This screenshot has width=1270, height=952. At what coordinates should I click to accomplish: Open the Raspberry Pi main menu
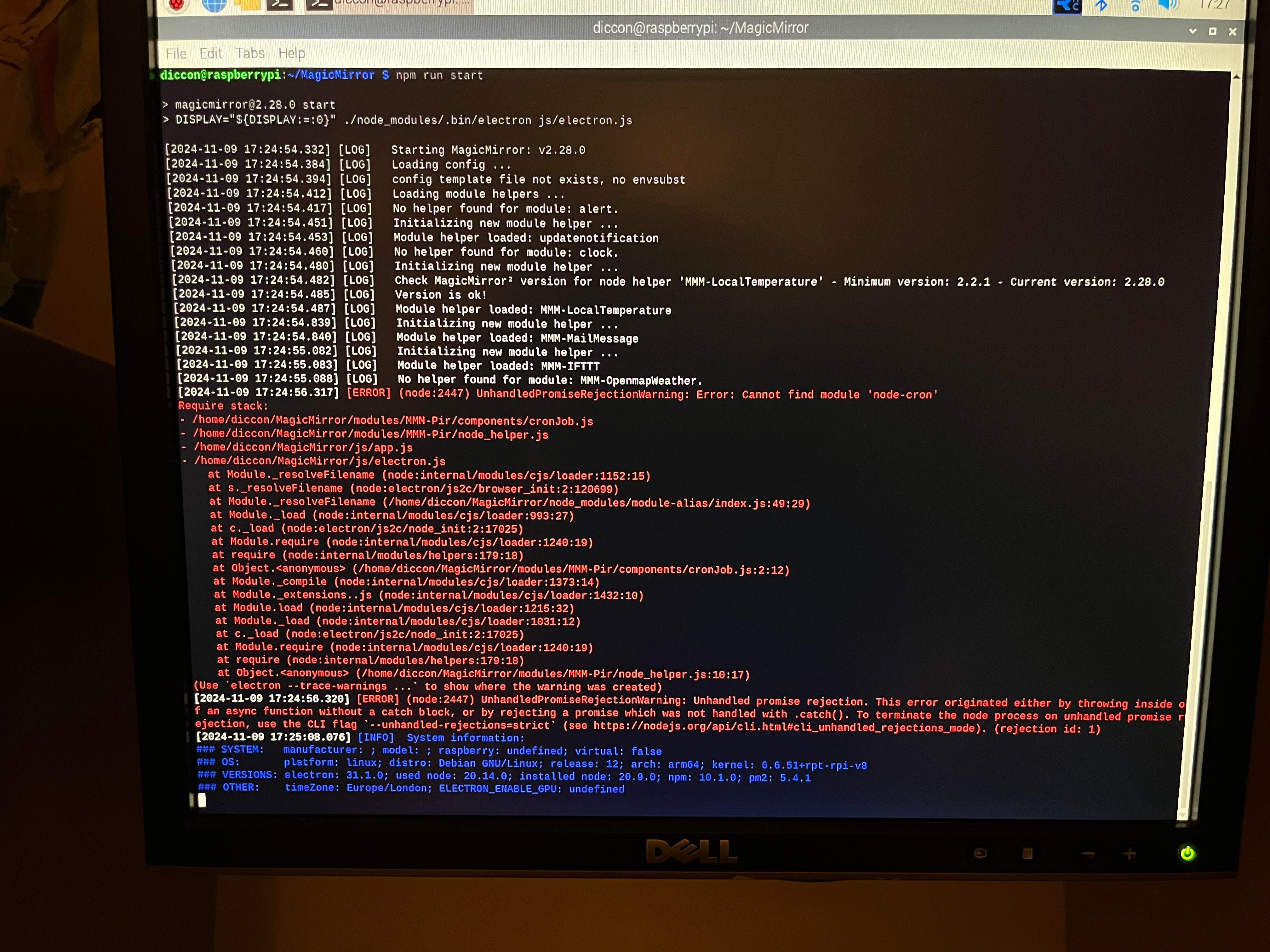click(176, 5)
